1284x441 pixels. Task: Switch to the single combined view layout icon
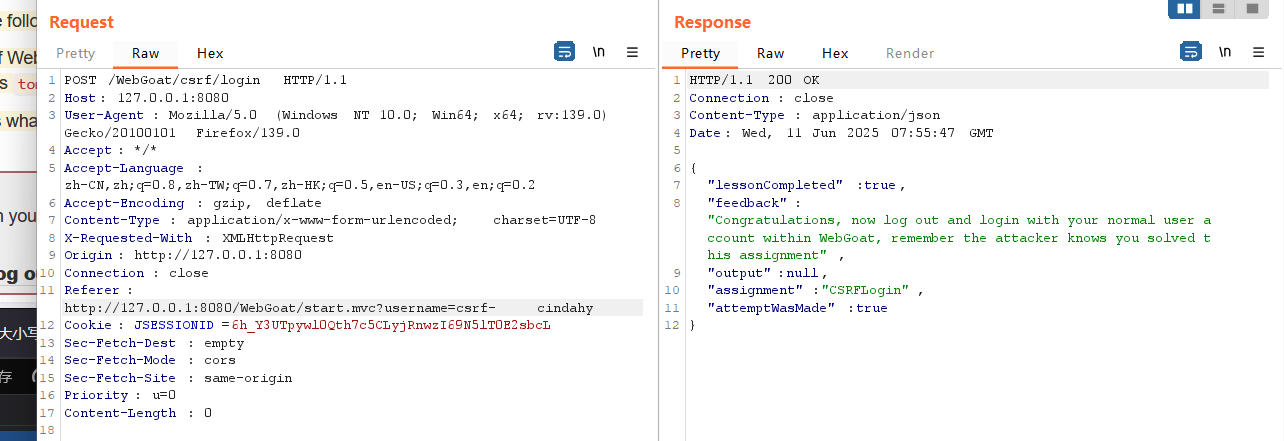(1251, 9)
